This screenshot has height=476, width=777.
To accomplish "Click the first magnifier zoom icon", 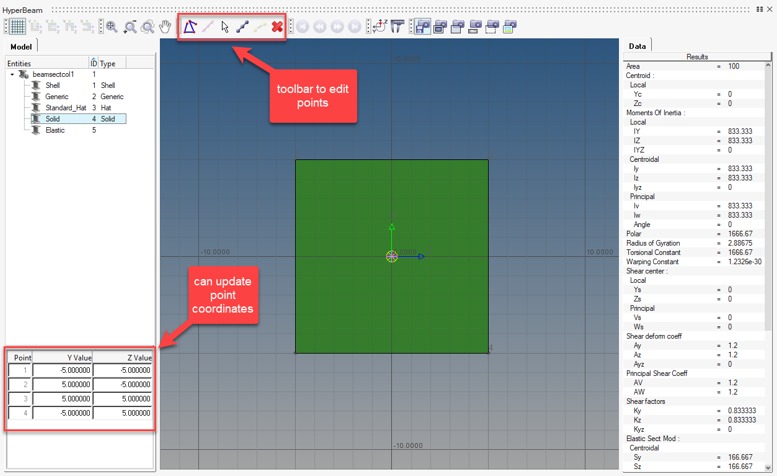I will click(x=112, y=27).
